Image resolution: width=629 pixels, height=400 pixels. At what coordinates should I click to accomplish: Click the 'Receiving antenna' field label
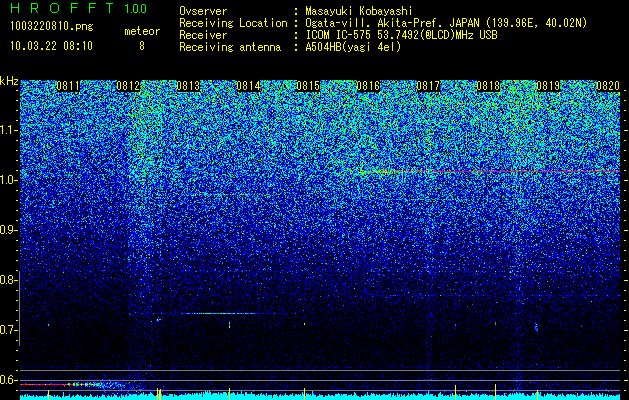(x=230, y=47)
